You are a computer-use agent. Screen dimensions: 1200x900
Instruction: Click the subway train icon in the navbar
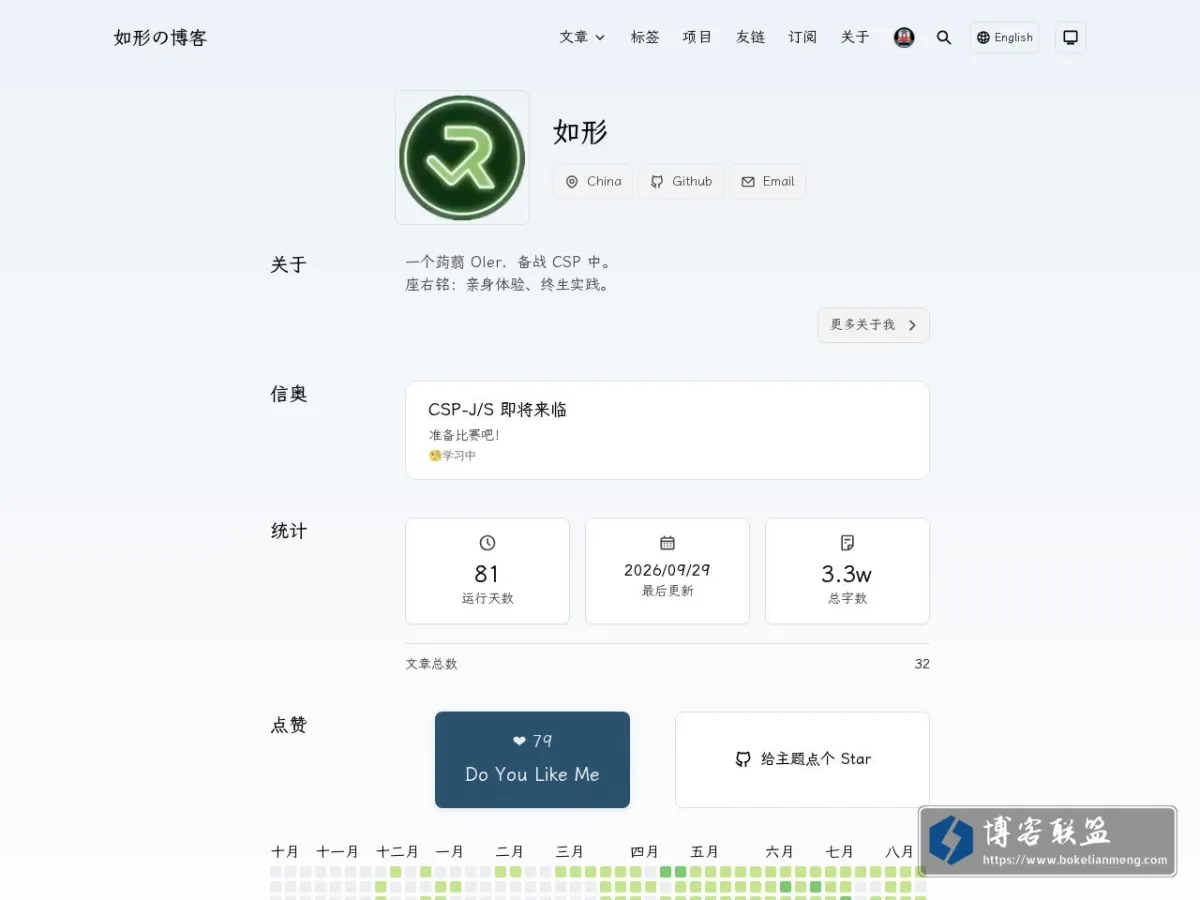click(904, 38)
